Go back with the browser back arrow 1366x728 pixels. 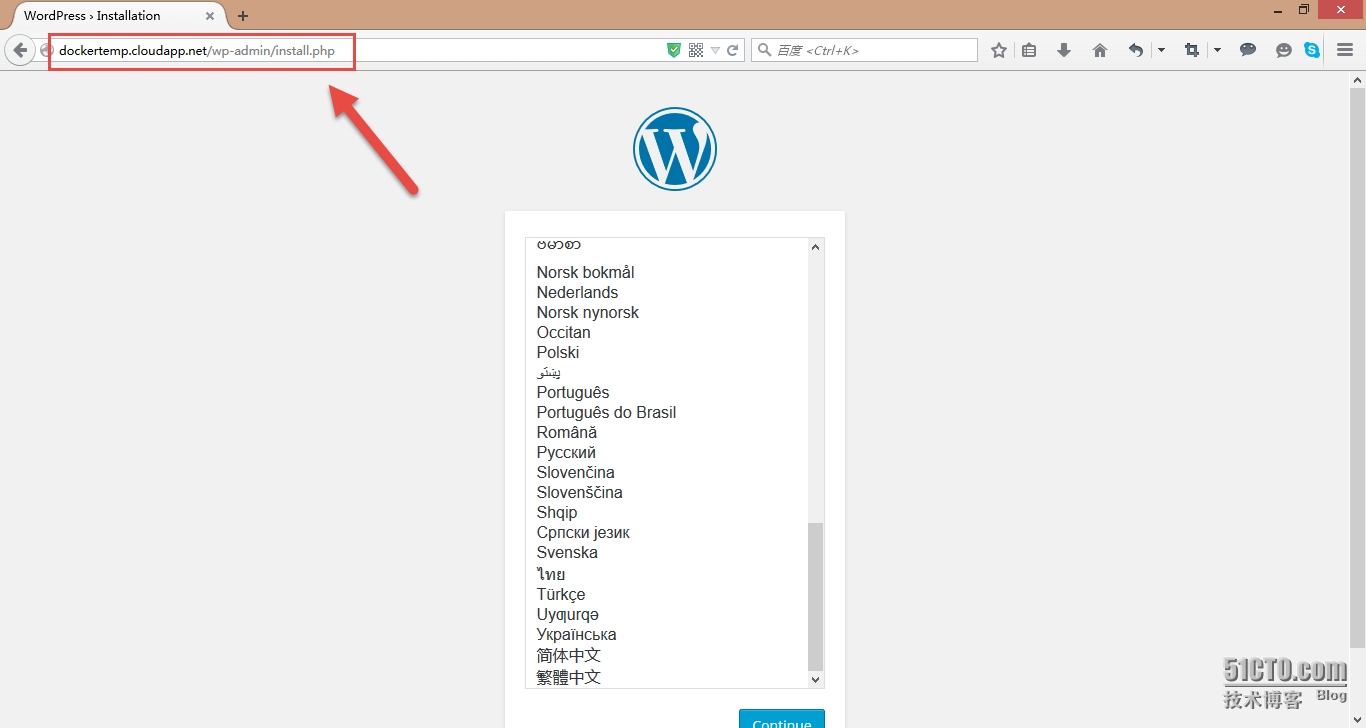point(20,50)
